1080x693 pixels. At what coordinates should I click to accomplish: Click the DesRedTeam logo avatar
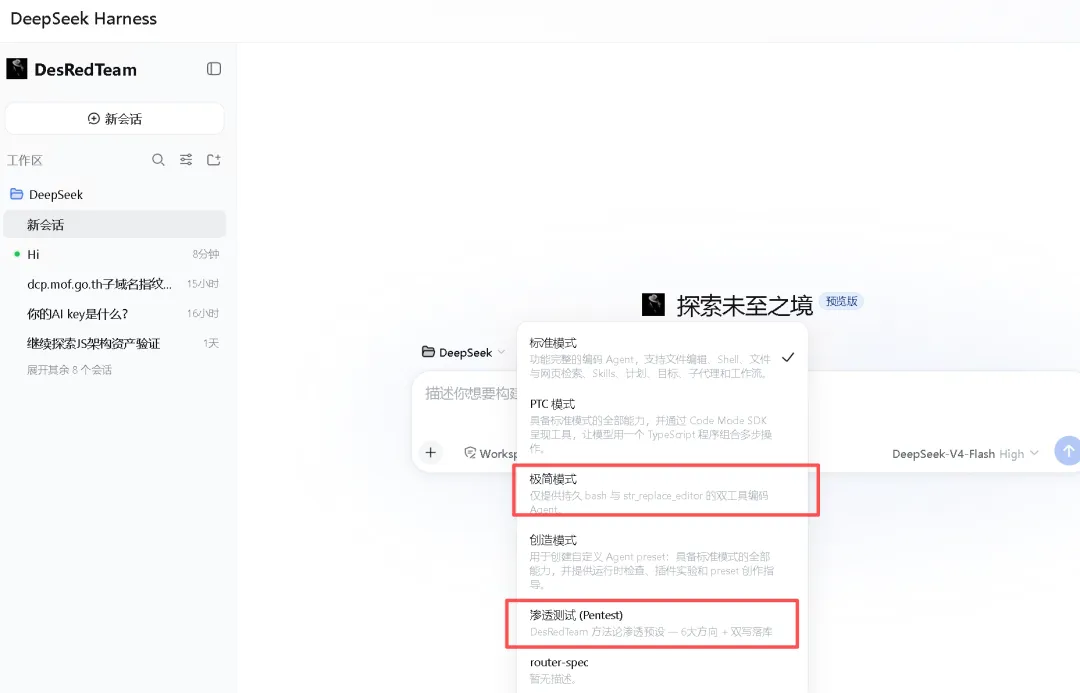coord(17,69)
